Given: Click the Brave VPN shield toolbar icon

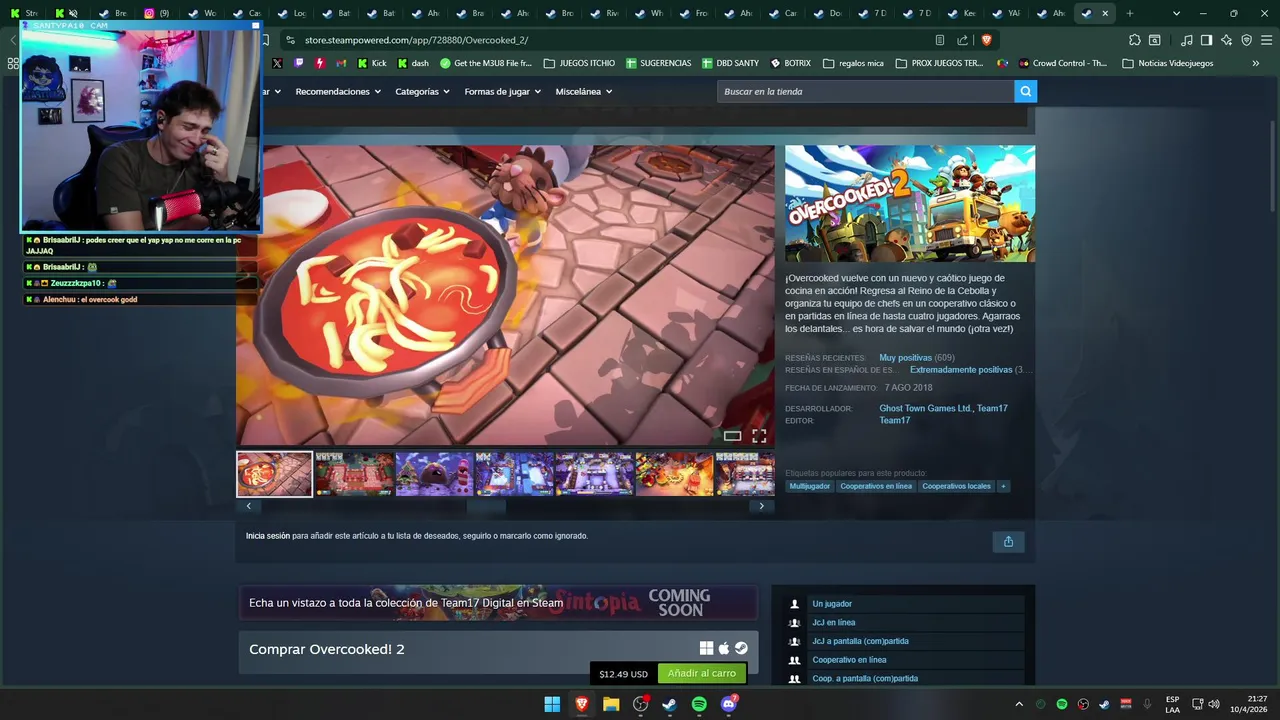Looking at the screenshot, I should [x=1246, y=40].
